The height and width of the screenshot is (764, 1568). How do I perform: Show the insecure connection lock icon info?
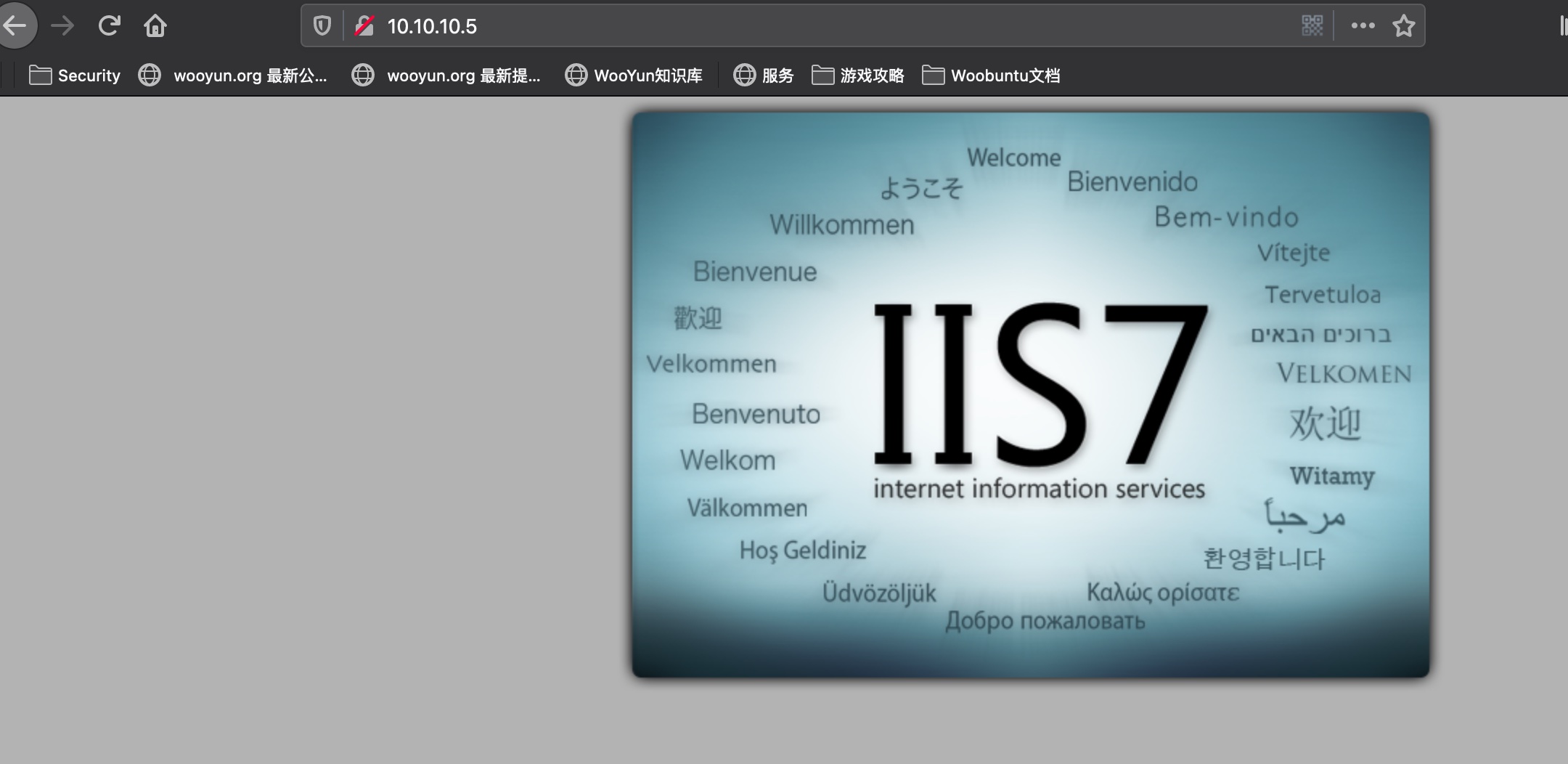tap(364, 26)
